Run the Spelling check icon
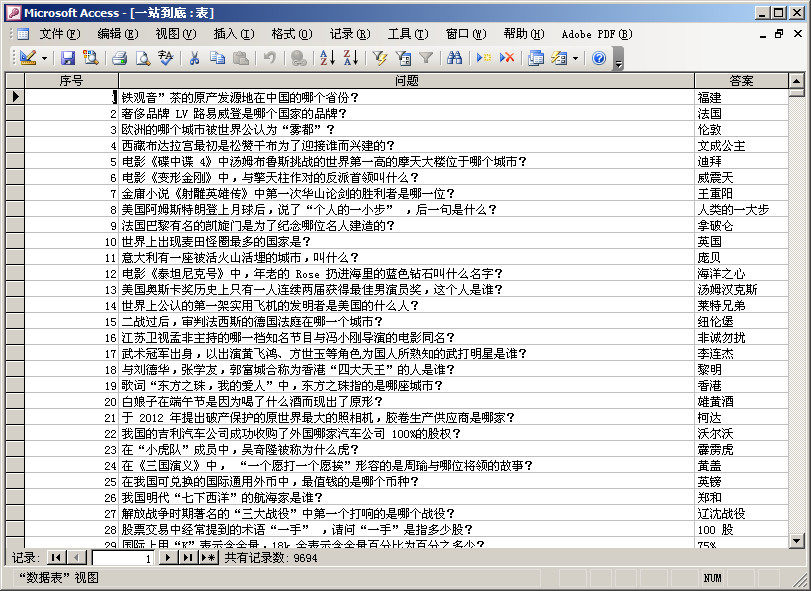This screenshot has height=591, width=811. 166,57
